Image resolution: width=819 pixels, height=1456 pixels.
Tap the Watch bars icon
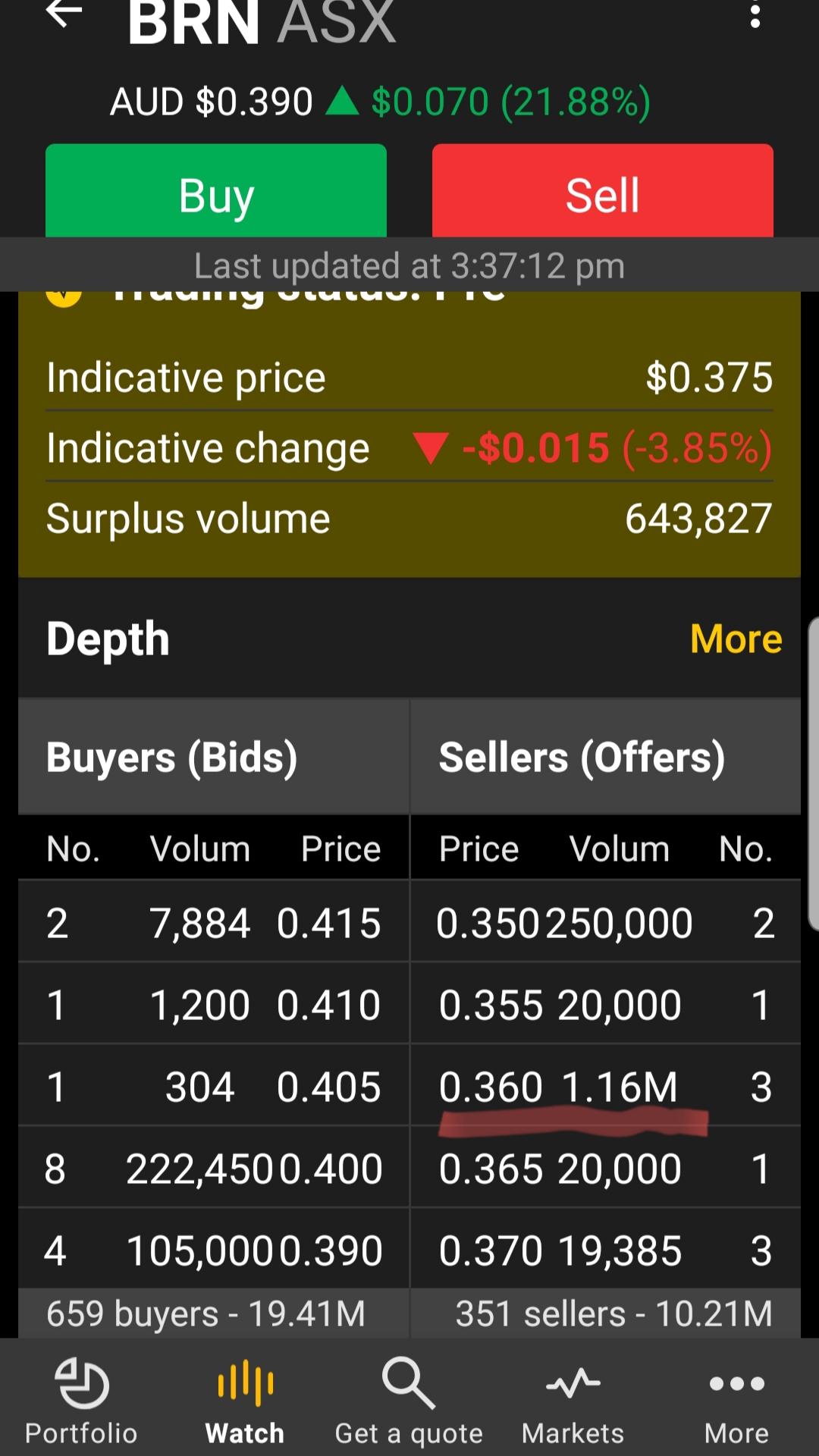coord(245,1383)
